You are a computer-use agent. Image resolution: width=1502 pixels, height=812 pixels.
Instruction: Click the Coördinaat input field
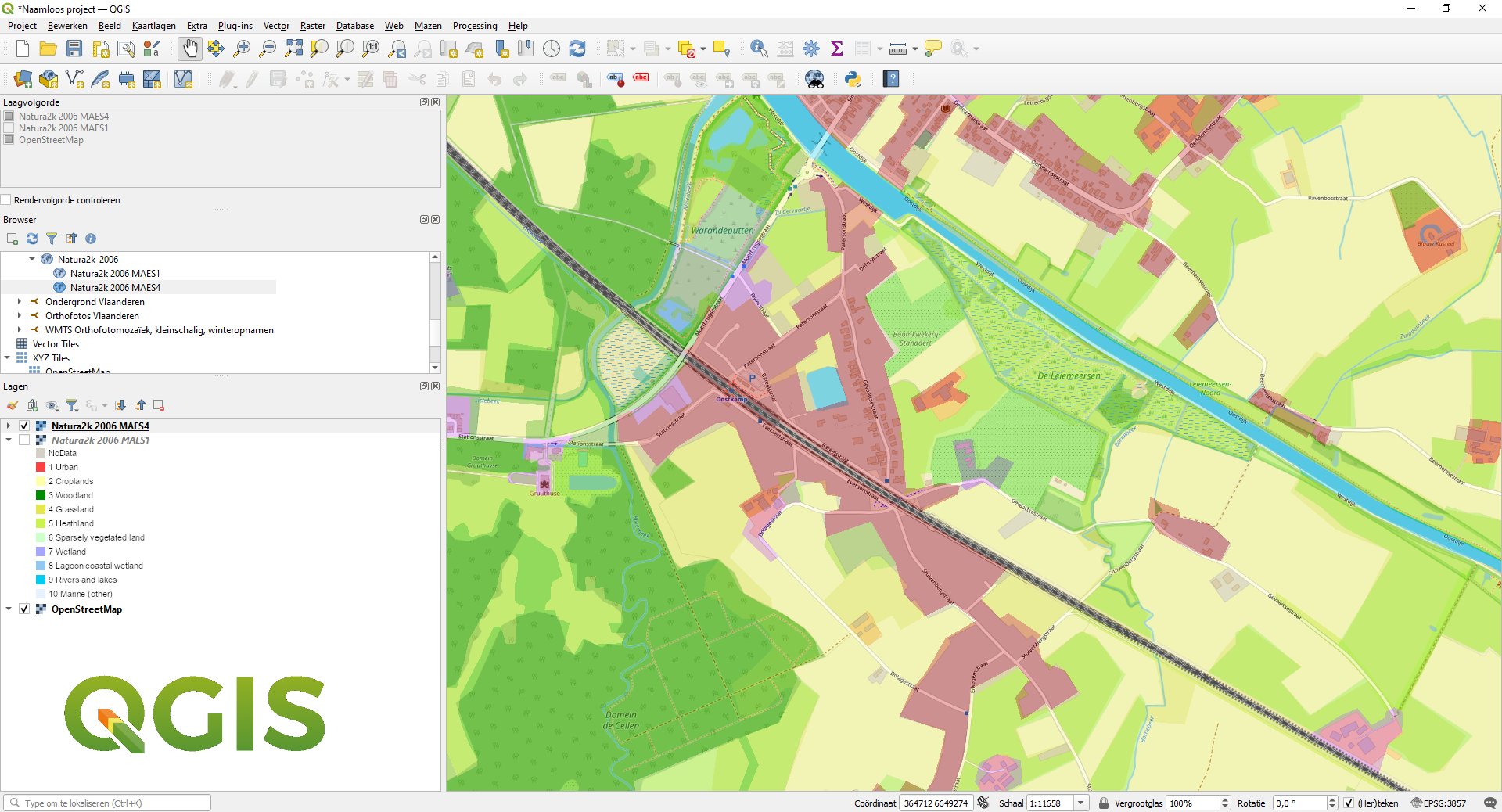click(x=936, y=803)
